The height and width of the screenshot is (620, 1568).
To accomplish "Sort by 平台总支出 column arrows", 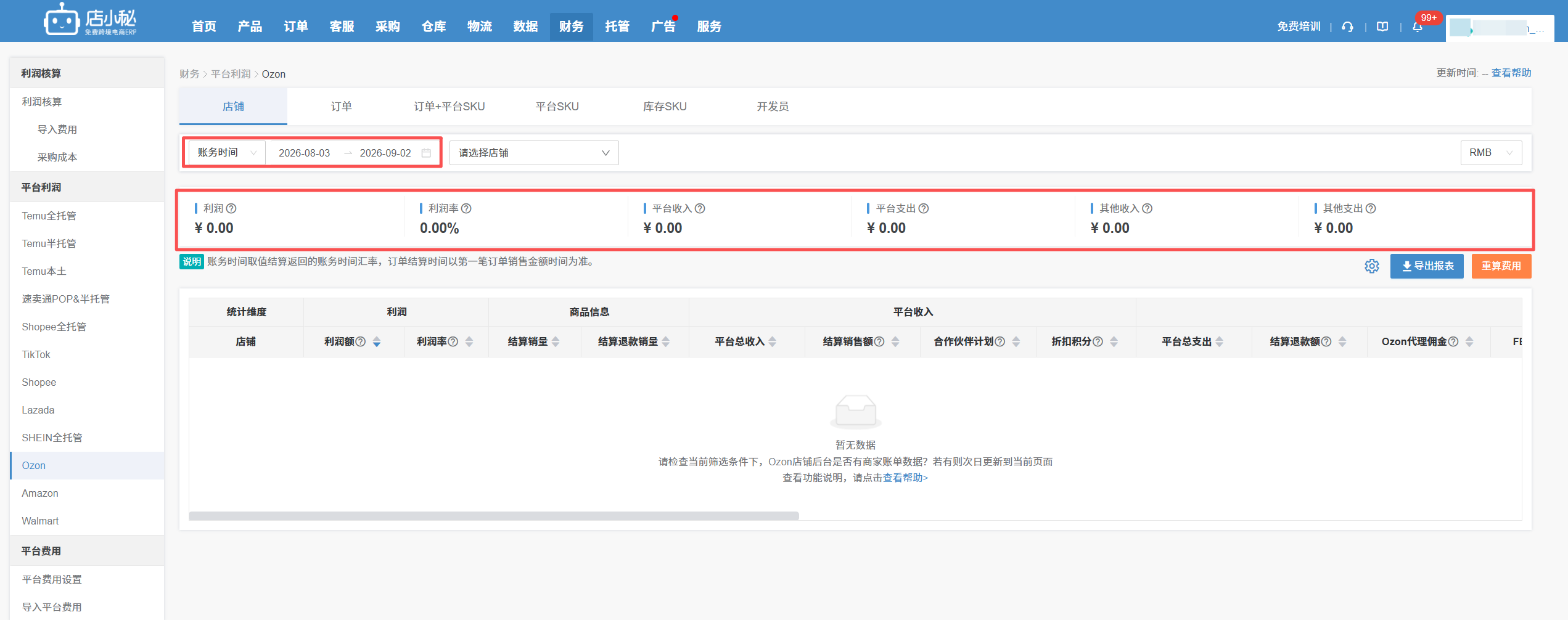I will pyautogui.click(x=1220, y=342).
